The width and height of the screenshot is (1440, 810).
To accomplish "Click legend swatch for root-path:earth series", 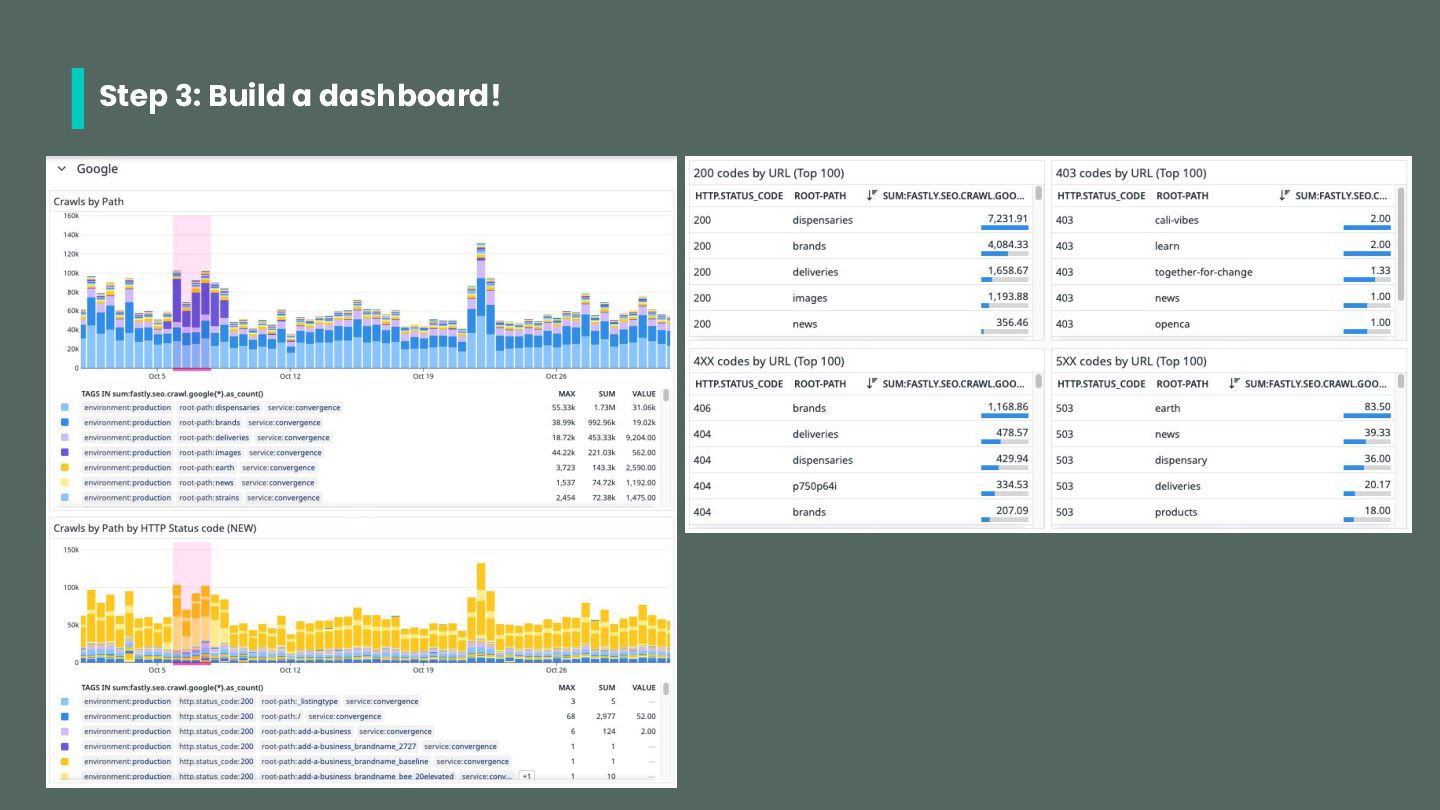I will point(65,468).
